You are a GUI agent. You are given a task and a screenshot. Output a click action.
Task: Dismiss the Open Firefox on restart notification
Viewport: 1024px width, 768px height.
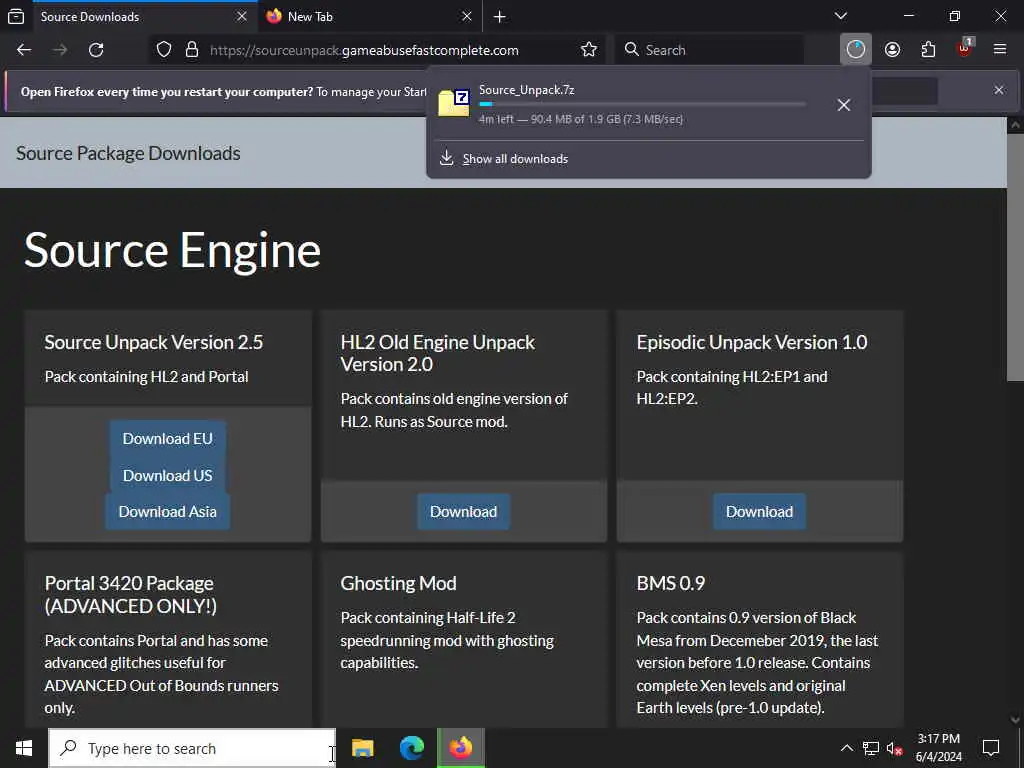click(999, 90)
